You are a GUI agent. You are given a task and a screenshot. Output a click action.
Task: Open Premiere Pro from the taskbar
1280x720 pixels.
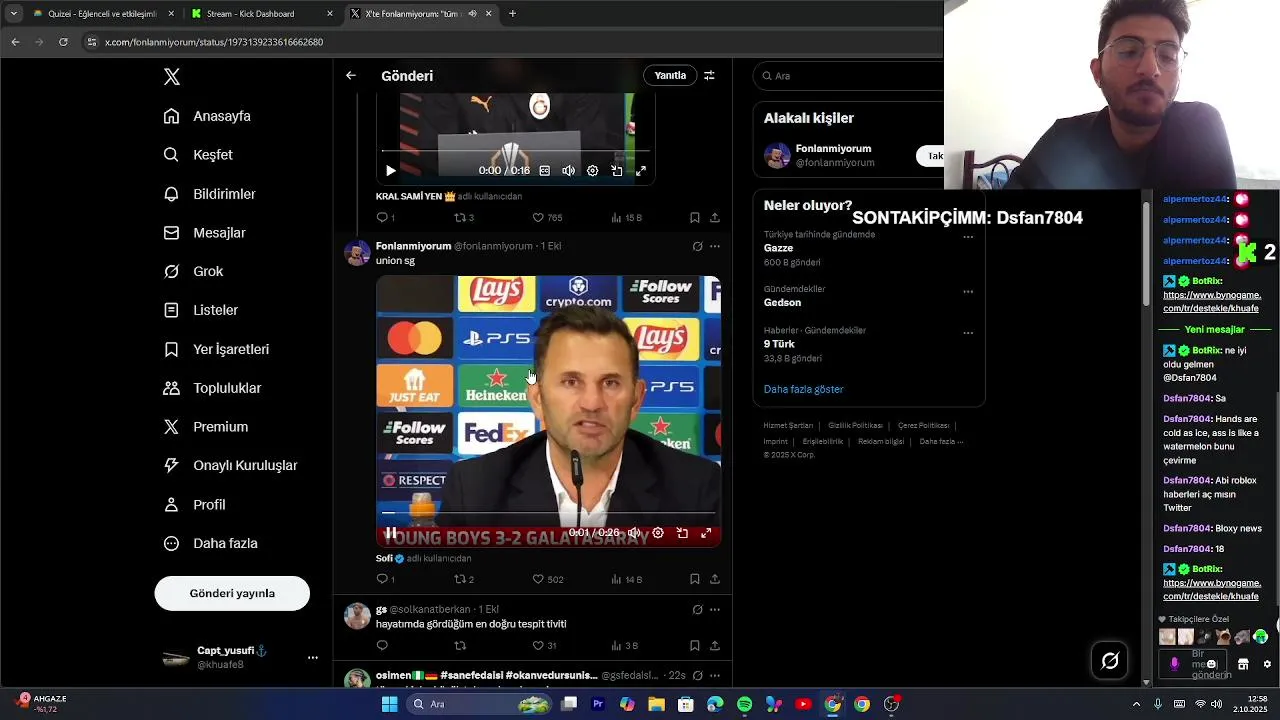tap(598, 704)
